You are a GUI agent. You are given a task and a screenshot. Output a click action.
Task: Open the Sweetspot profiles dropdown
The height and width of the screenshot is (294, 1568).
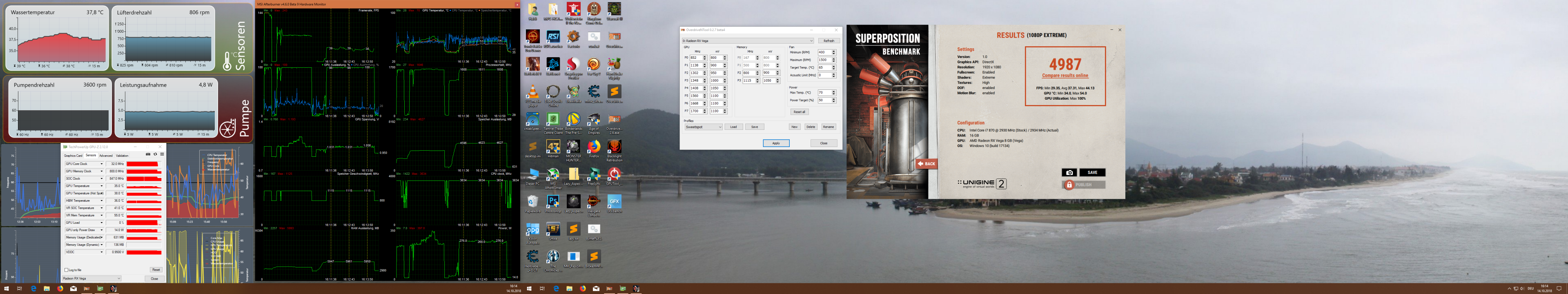point(703,127)
